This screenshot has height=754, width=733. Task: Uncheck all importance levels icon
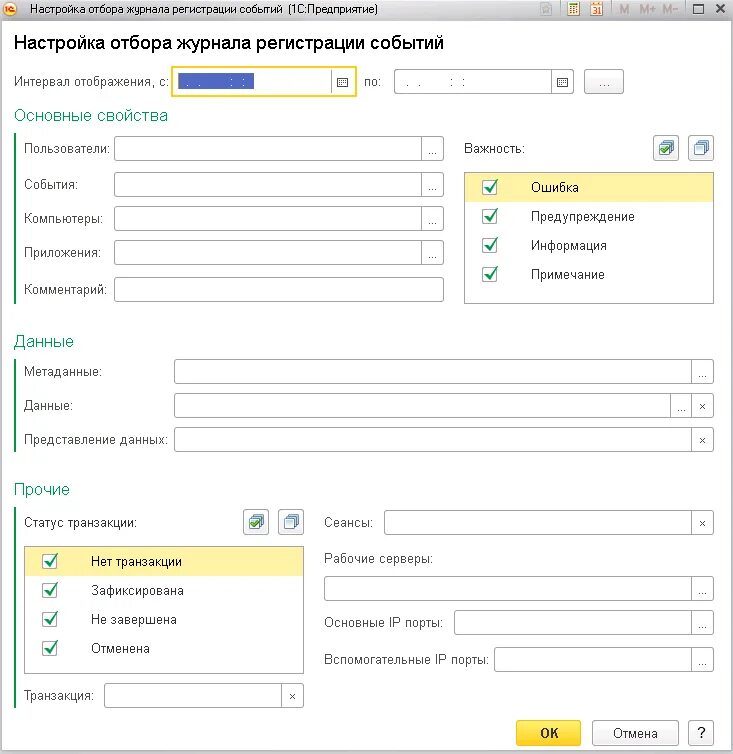(x=701, y=148)
